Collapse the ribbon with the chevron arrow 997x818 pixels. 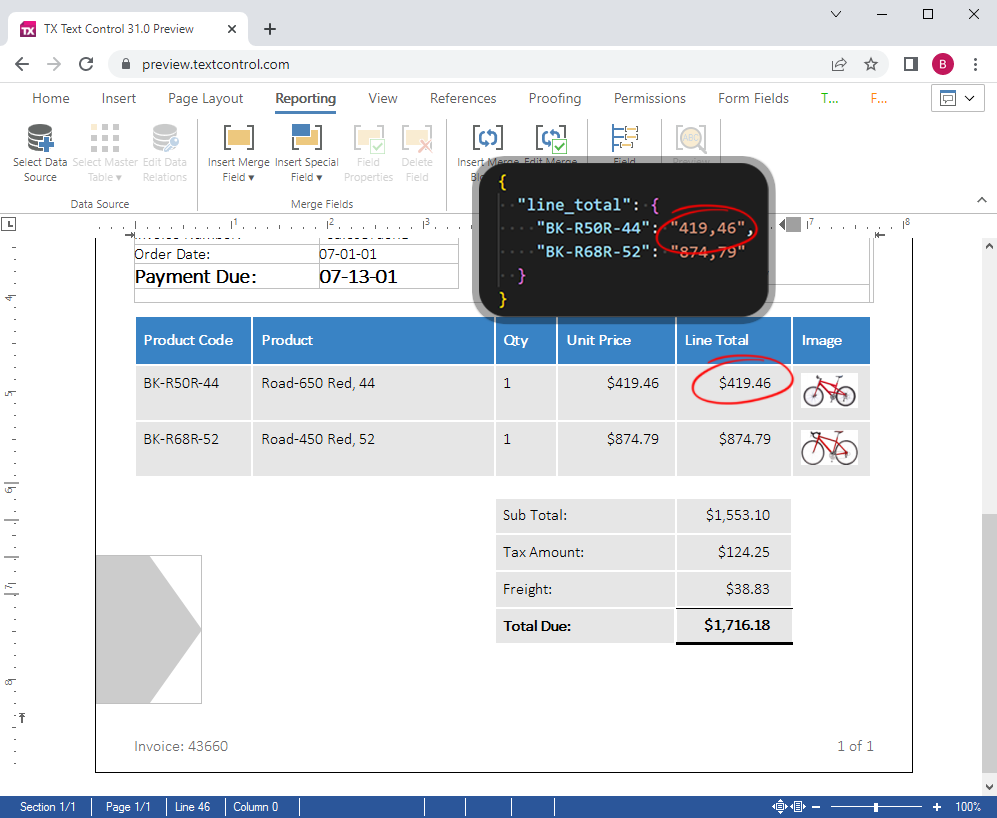(982, 200)
